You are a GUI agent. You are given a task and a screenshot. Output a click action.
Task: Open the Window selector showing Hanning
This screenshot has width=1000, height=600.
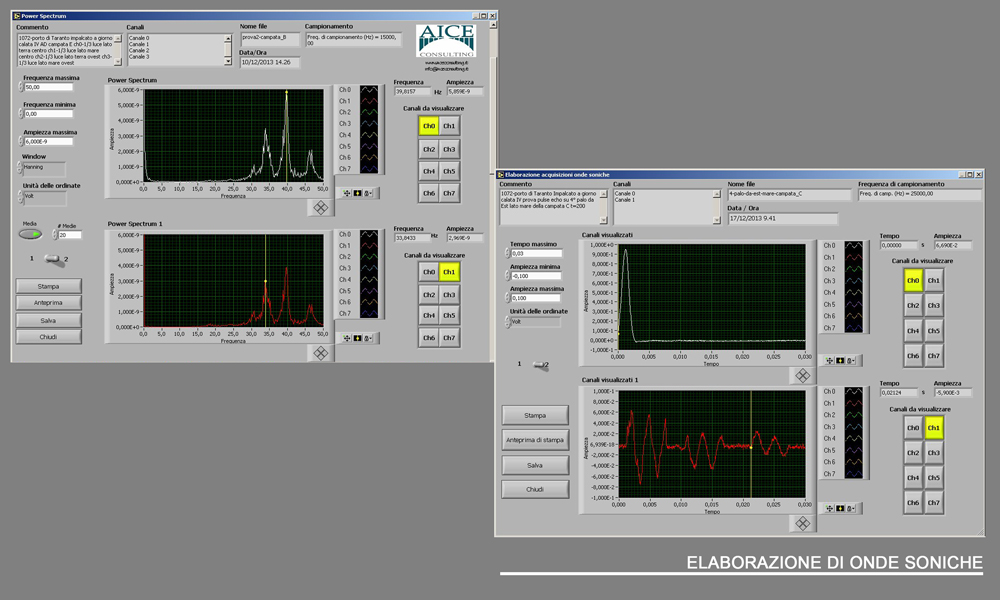[x=43, y=168]
